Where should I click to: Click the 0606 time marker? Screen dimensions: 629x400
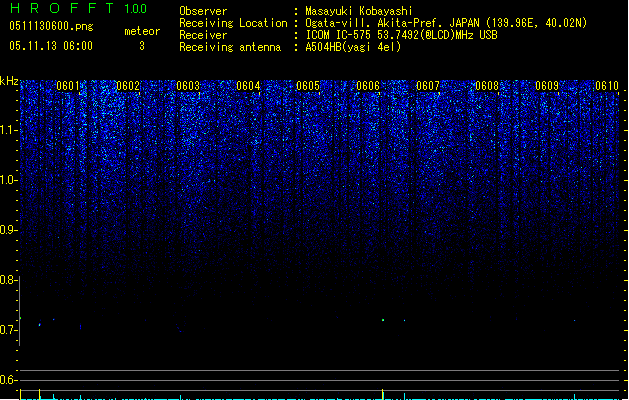[x=368, y=86]
